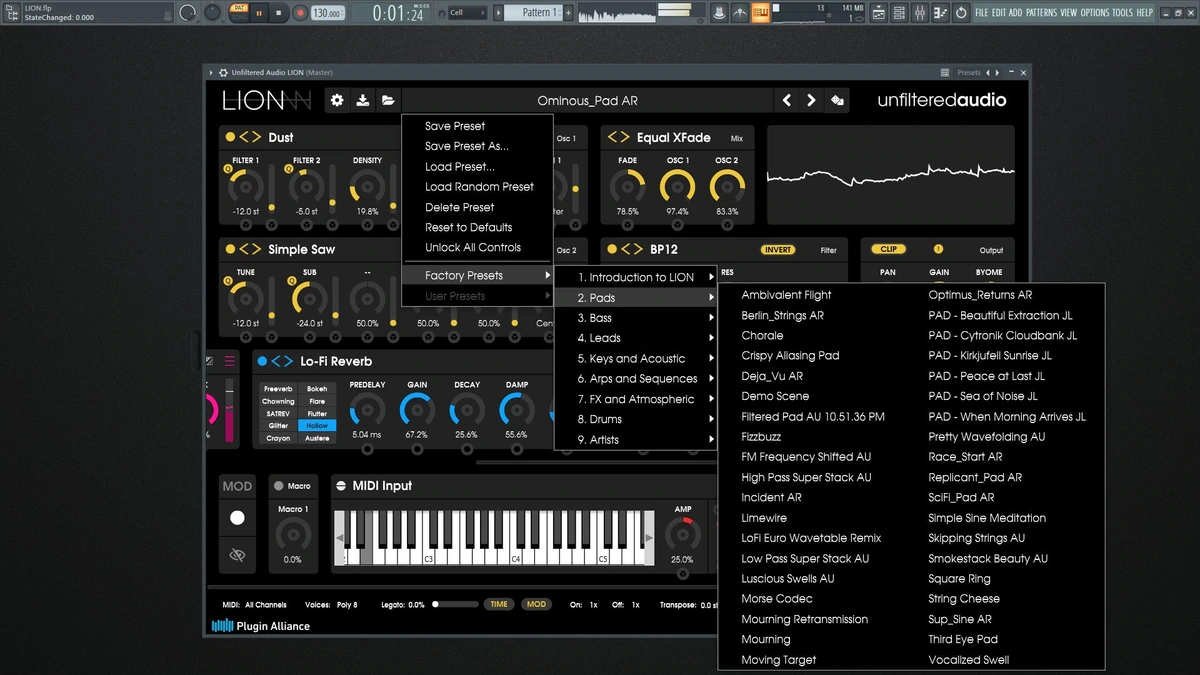The height and width of the screenshot is (675, 1200).
Task: Toggle the Dust module enable dot
Action: click(230, 137)
